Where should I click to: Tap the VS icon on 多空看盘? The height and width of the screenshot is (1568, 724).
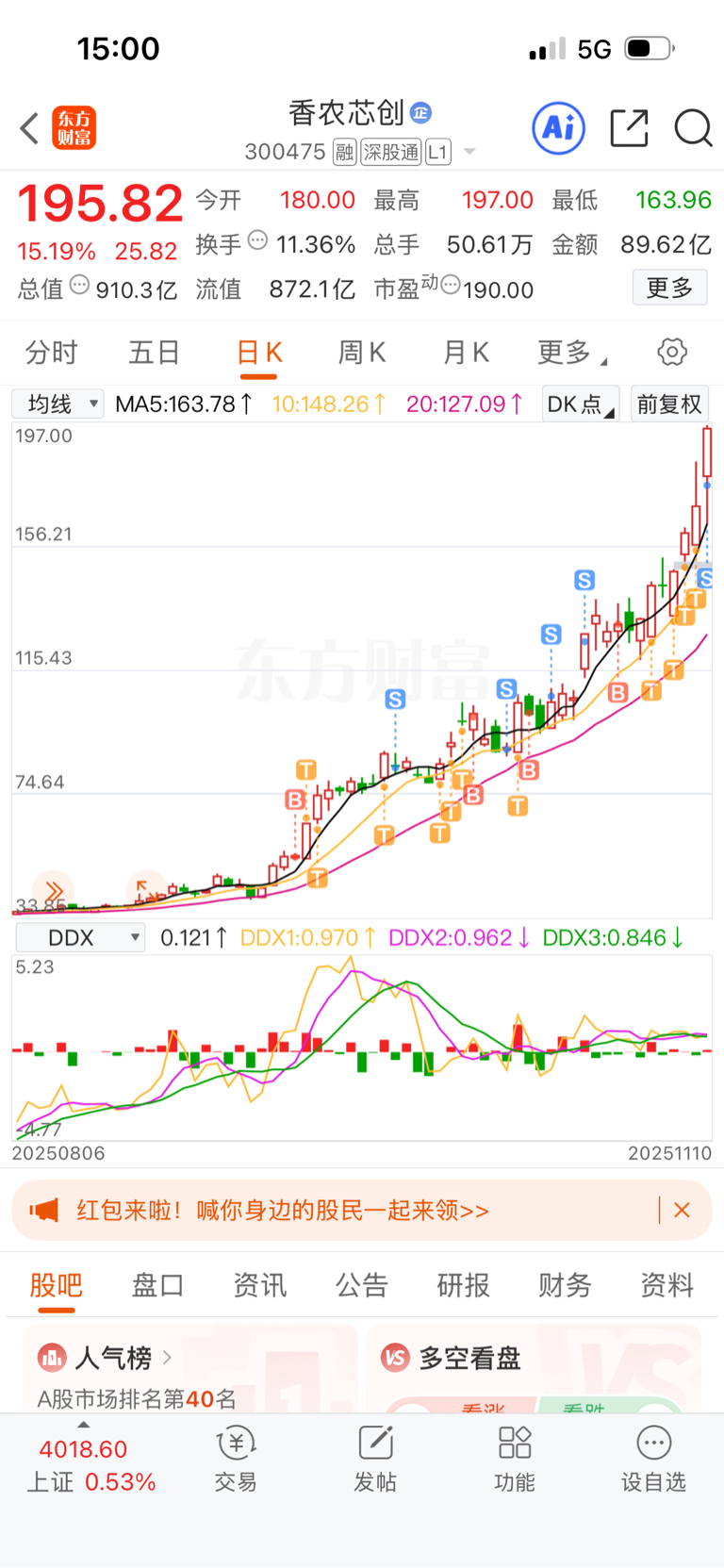click(395, 1358)
